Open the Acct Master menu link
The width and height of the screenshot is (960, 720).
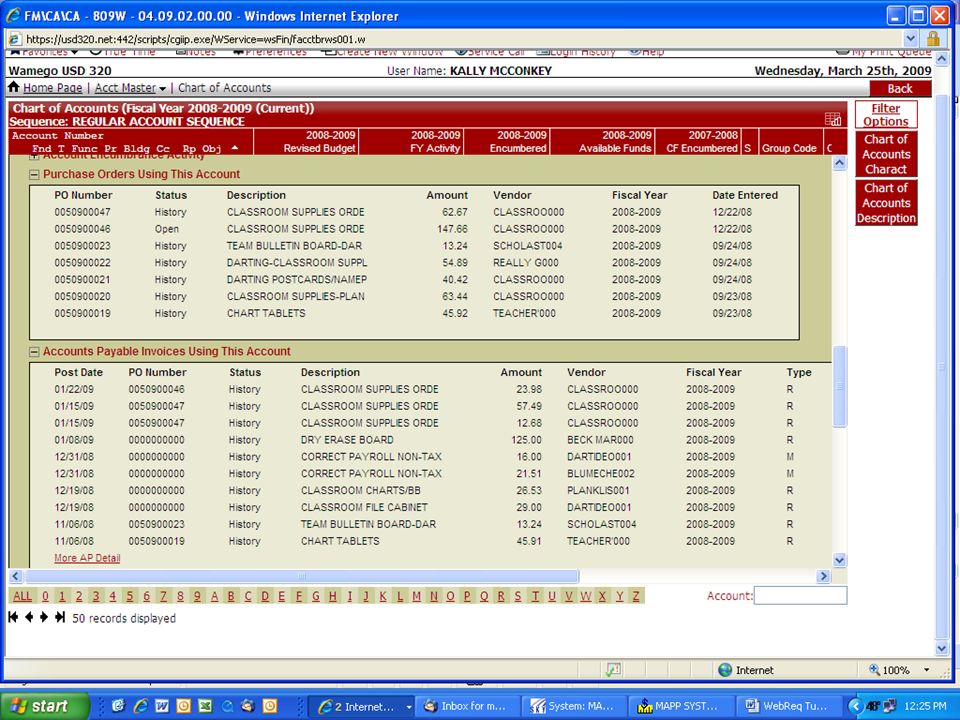pos(125,88)
